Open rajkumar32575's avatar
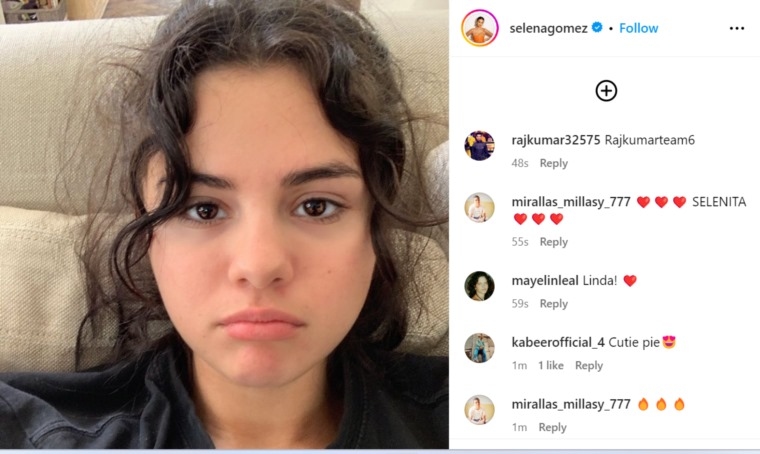Viewport: 760px width, 454px height. 479,145
